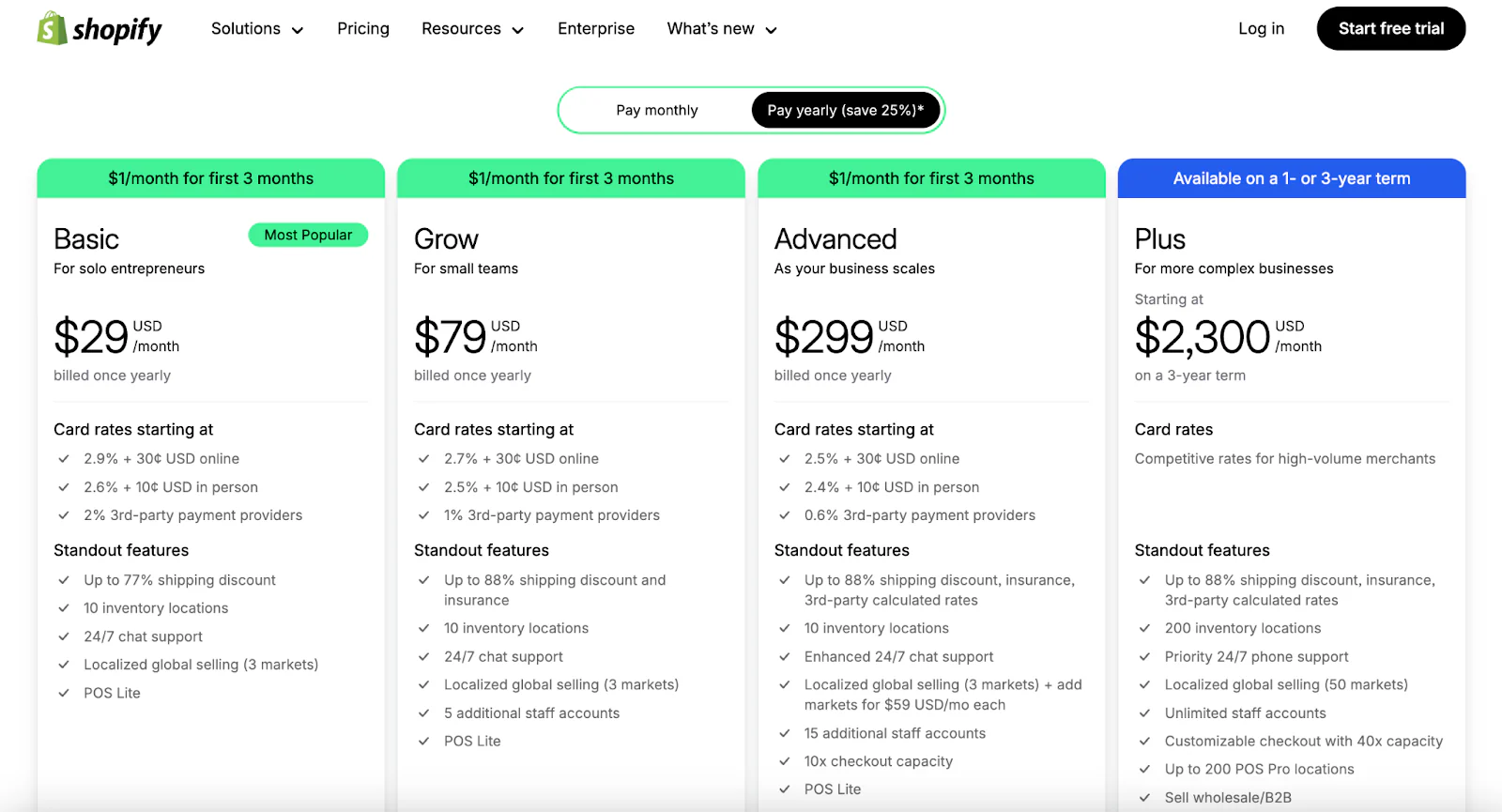Click the checkmark next to Up to 77% shipping discount
The image size is (1502, 812).
point(62,580)
